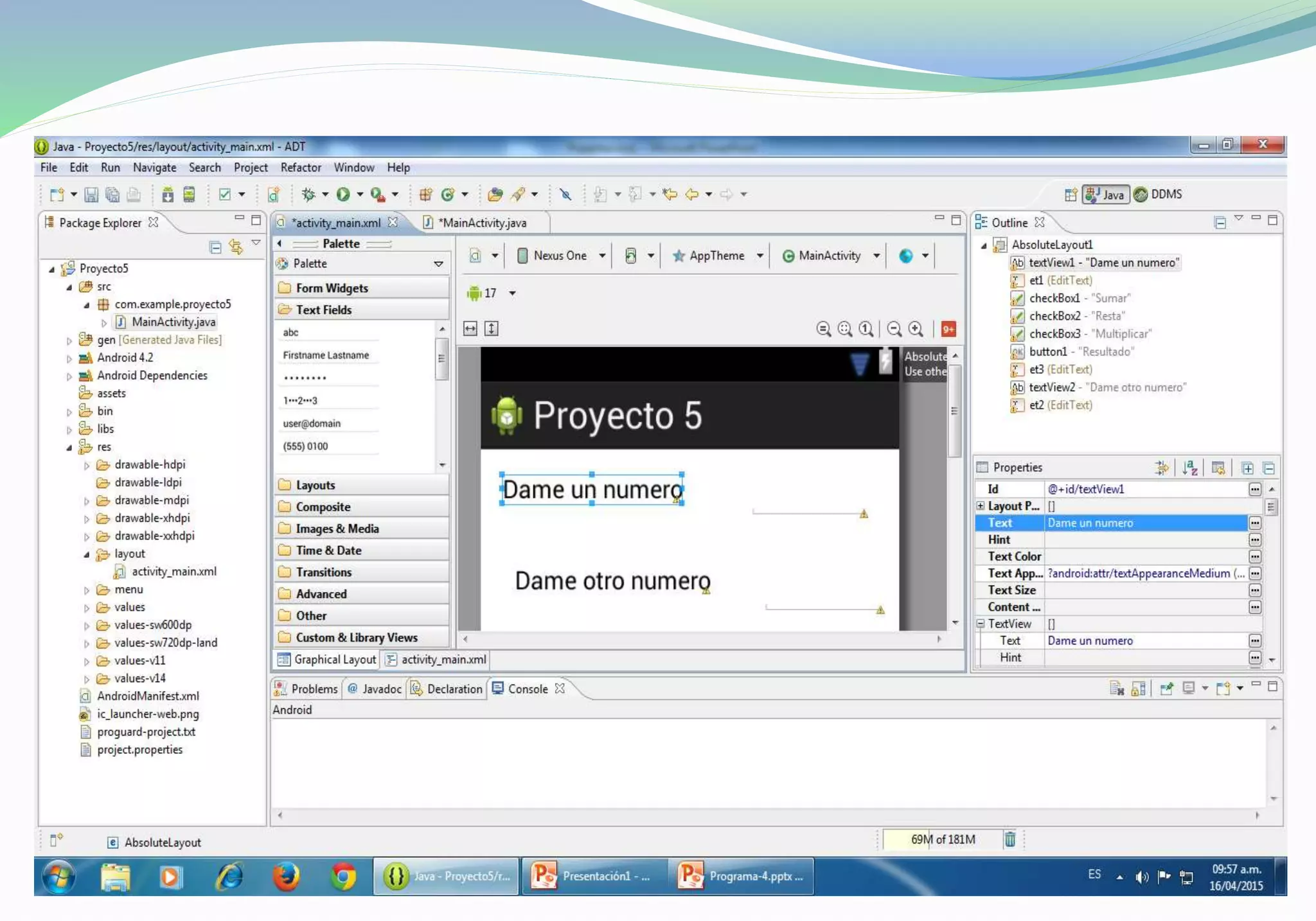The height and width of the screenshot is (921, 1316).
Task: Open the Refactor menu
Action: (x=300, y=168)
